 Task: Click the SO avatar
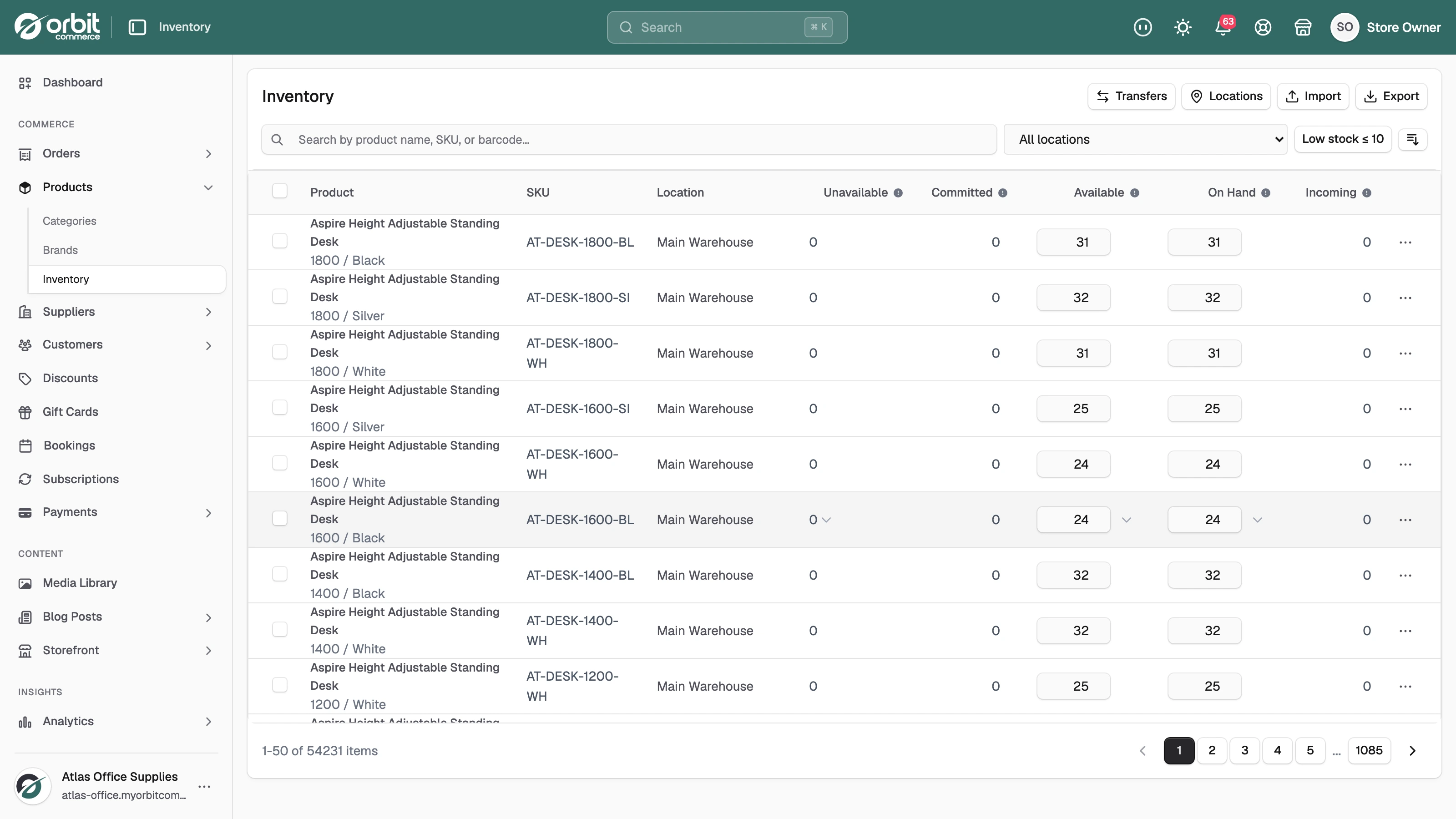pyautogui.click(x=1345, y=27)
